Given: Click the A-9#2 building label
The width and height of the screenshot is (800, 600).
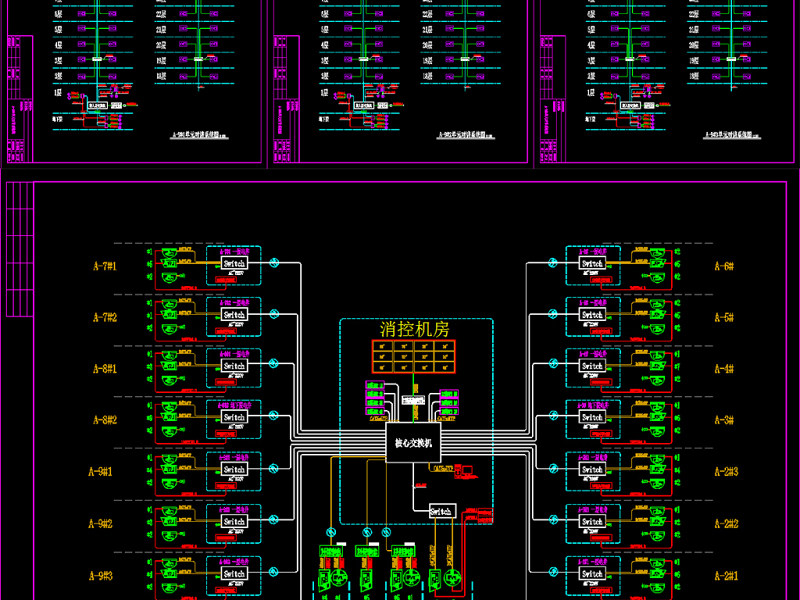Looking at the screenshot, I should pyautogui.click(x=101, y=523).
